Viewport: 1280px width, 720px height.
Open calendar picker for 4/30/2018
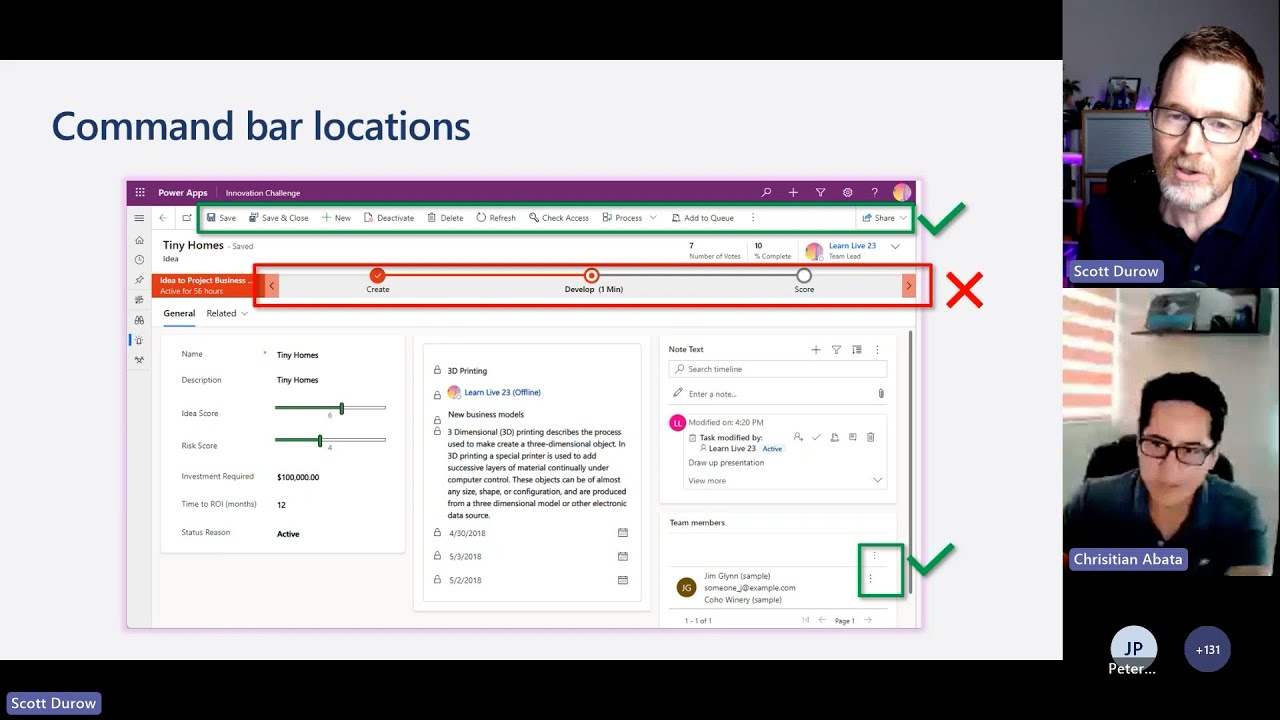623,533
